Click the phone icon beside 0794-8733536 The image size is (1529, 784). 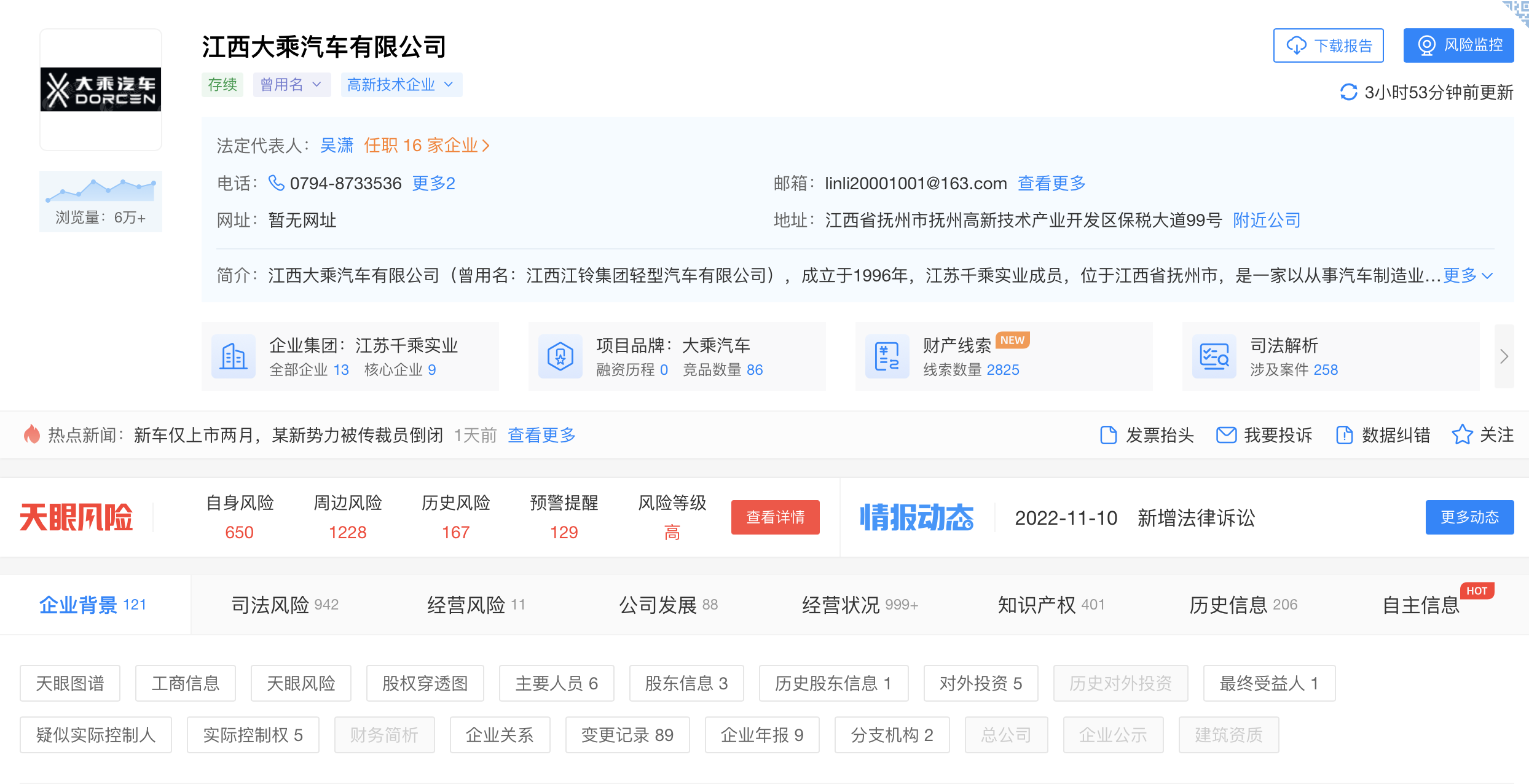[277, 182]
